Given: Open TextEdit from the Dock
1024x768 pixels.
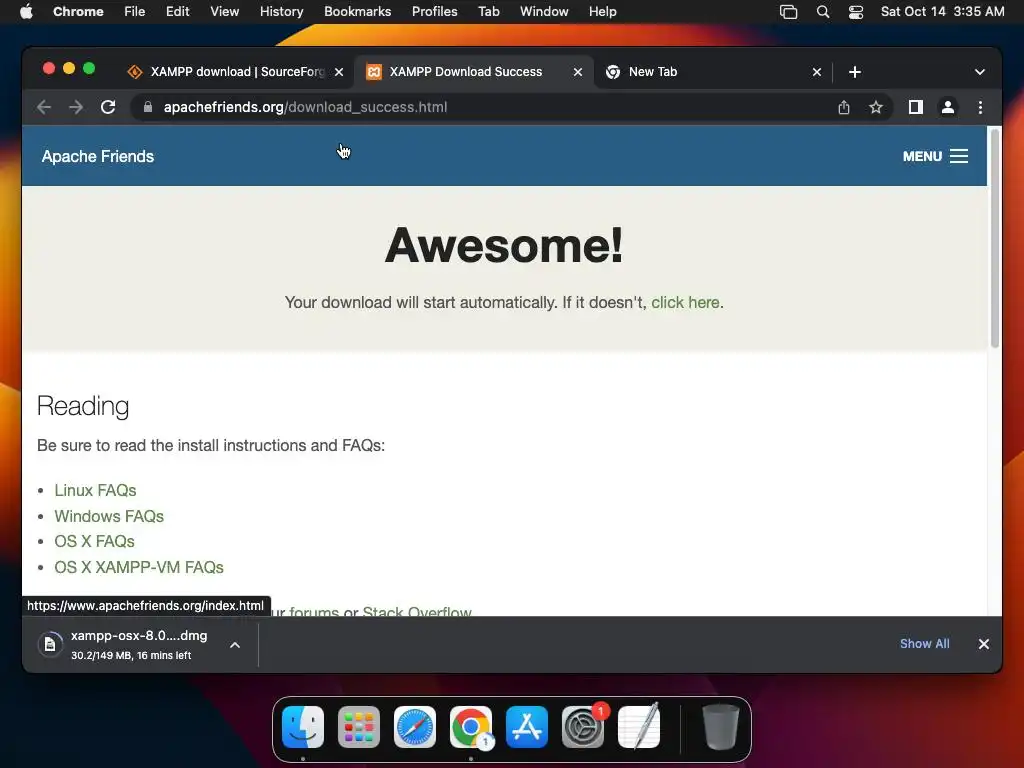Looking at the screenshot, I should [639, 727].
